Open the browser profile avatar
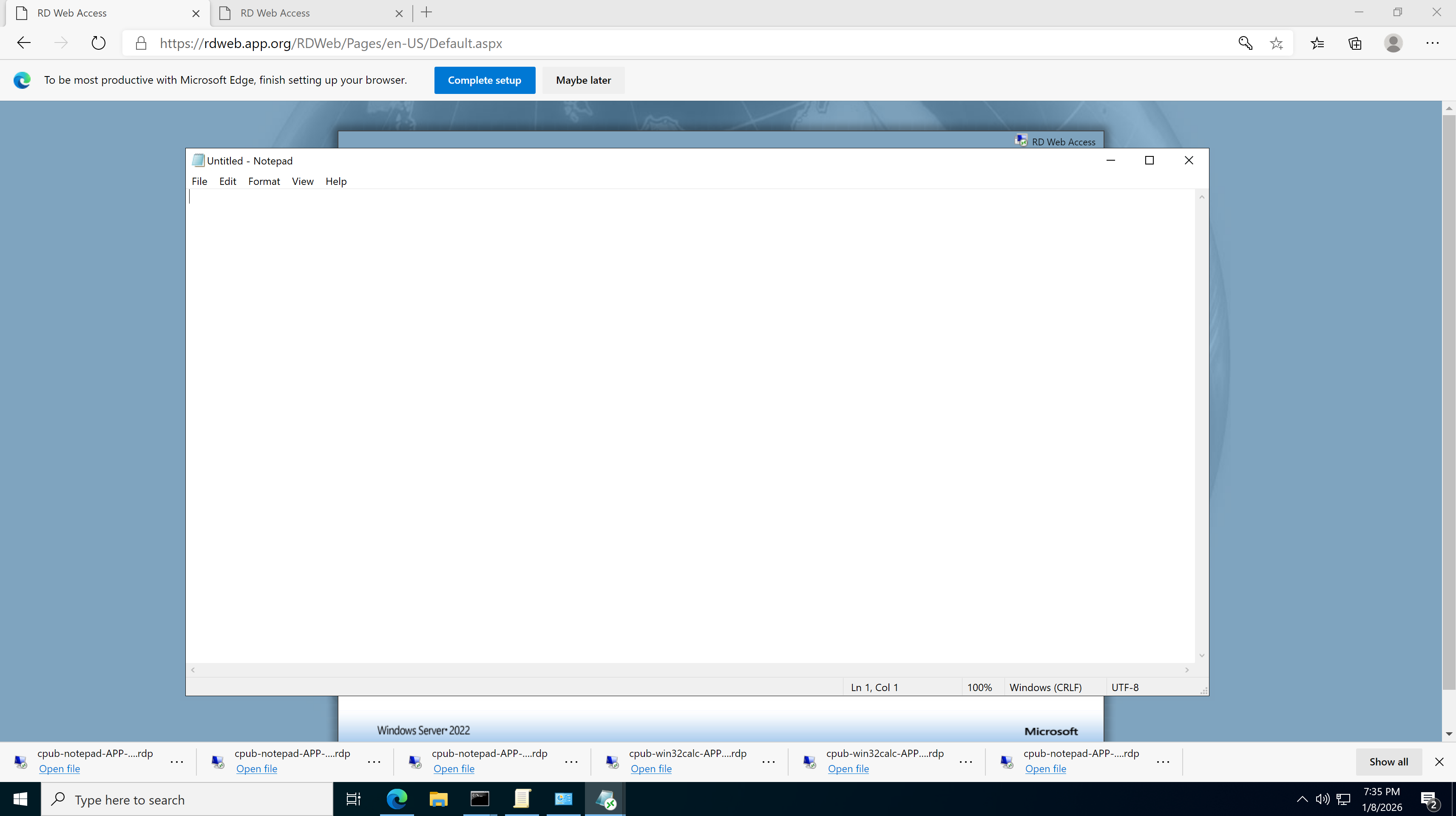The width and height of the screenshot is (1456, 816). tap(1393, 43)
